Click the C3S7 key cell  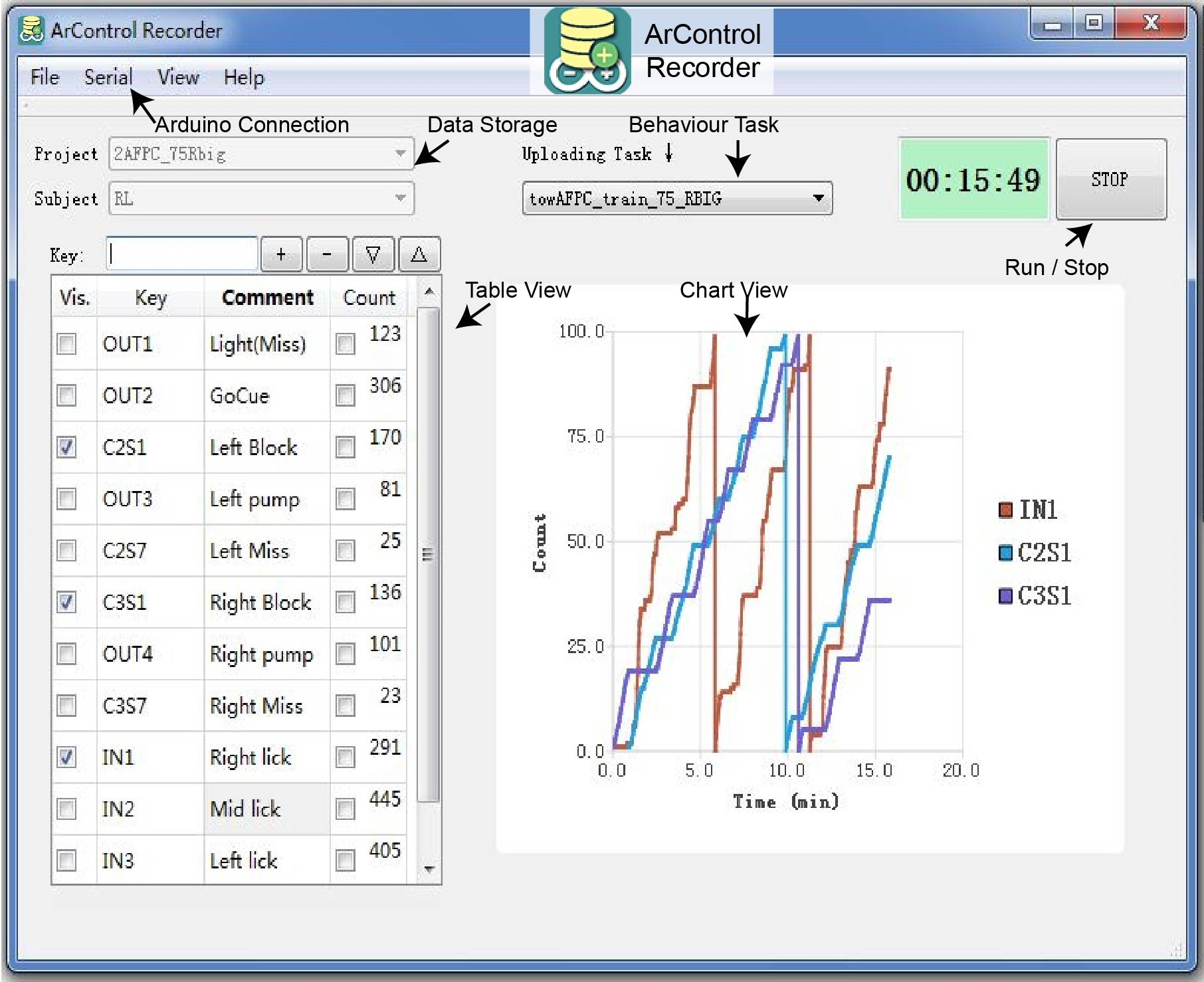tap(151, 706)
